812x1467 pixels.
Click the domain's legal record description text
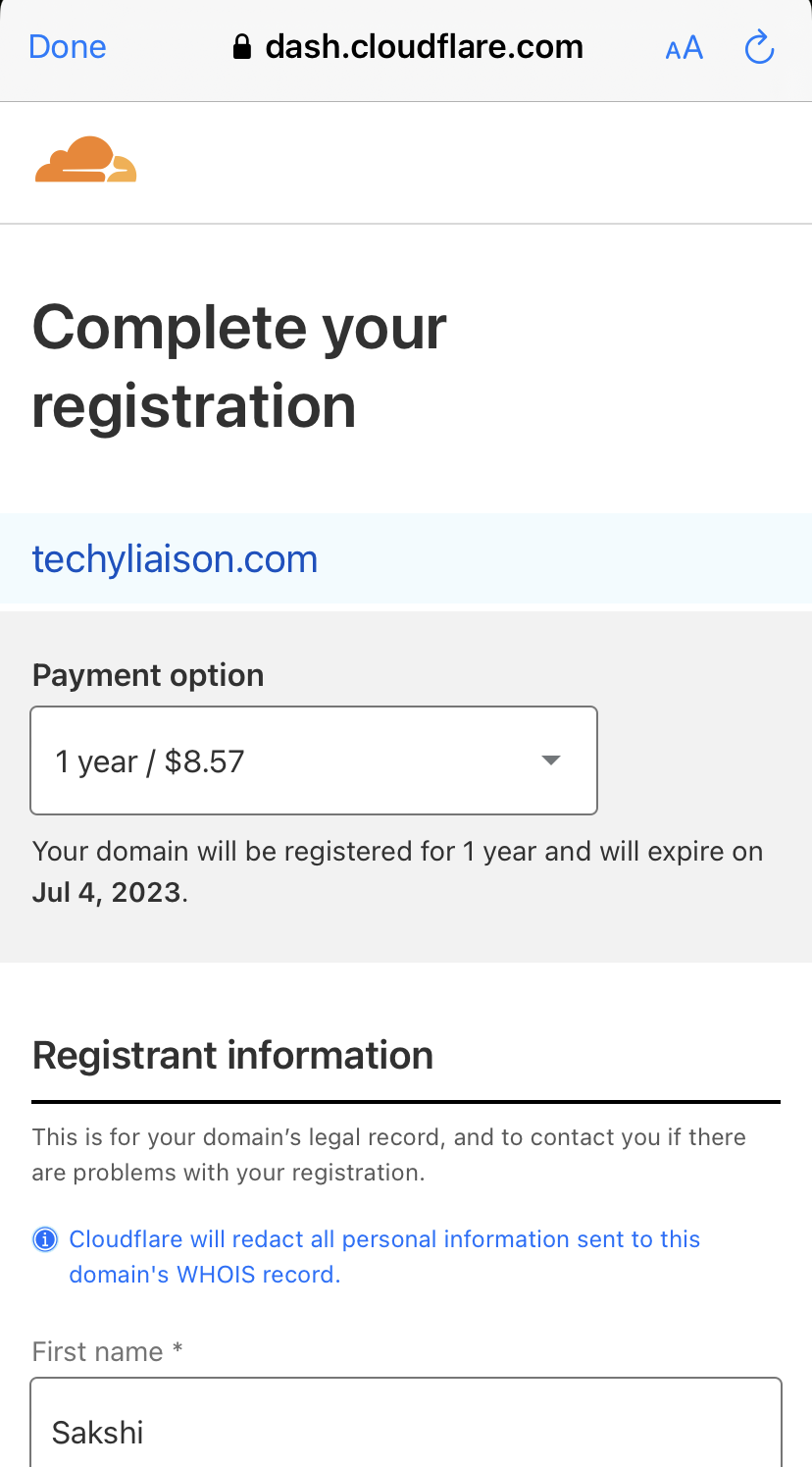389,1155
